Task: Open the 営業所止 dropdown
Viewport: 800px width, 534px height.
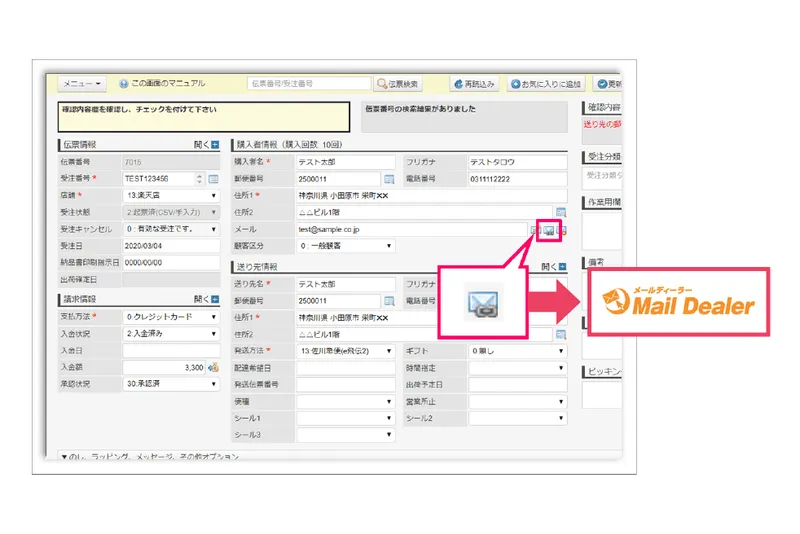Action: click(518, 401)
